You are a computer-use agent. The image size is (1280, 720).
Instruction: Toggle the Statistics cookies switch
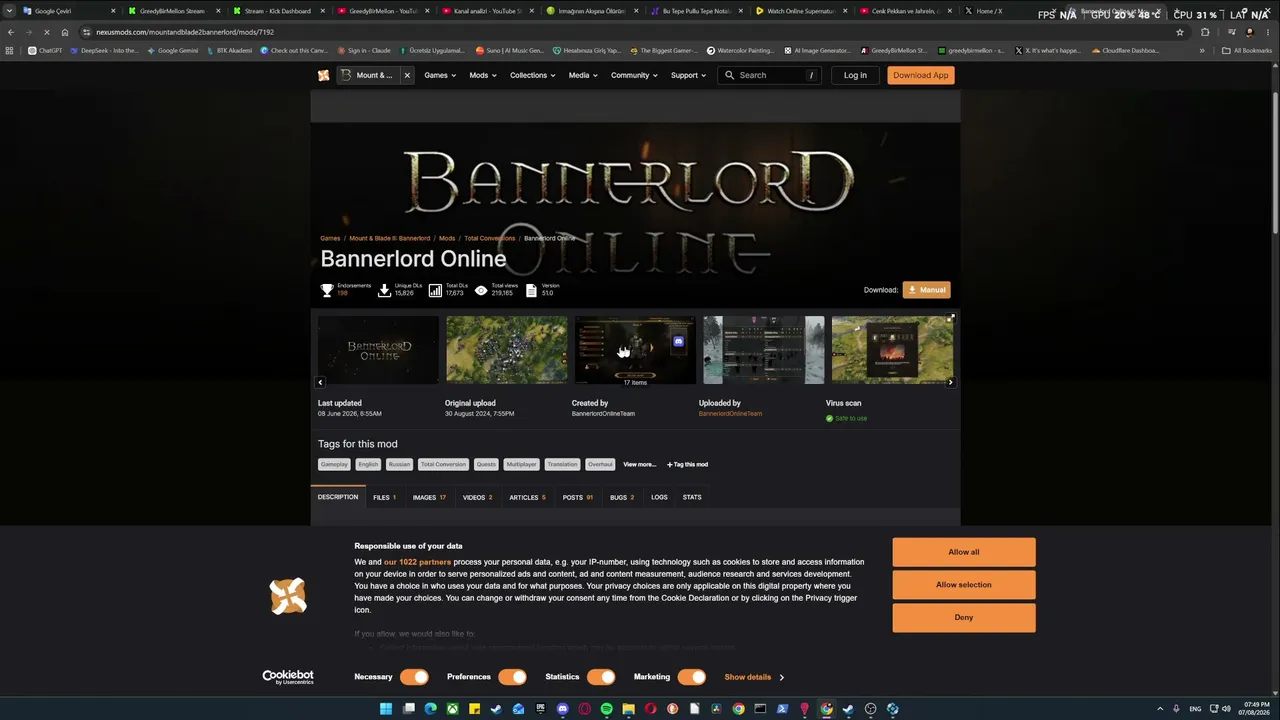click(601, 677)
